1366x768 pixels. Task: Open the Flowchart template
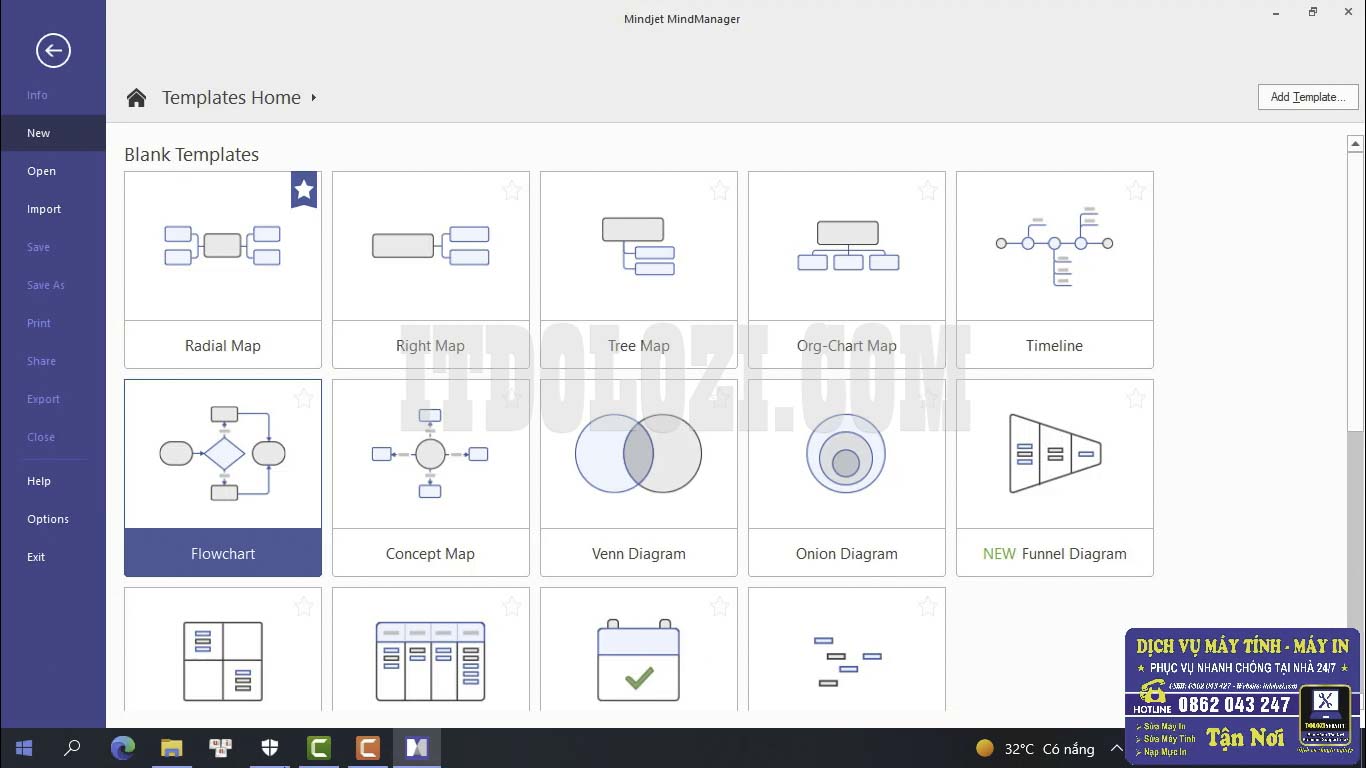[222, 455]
